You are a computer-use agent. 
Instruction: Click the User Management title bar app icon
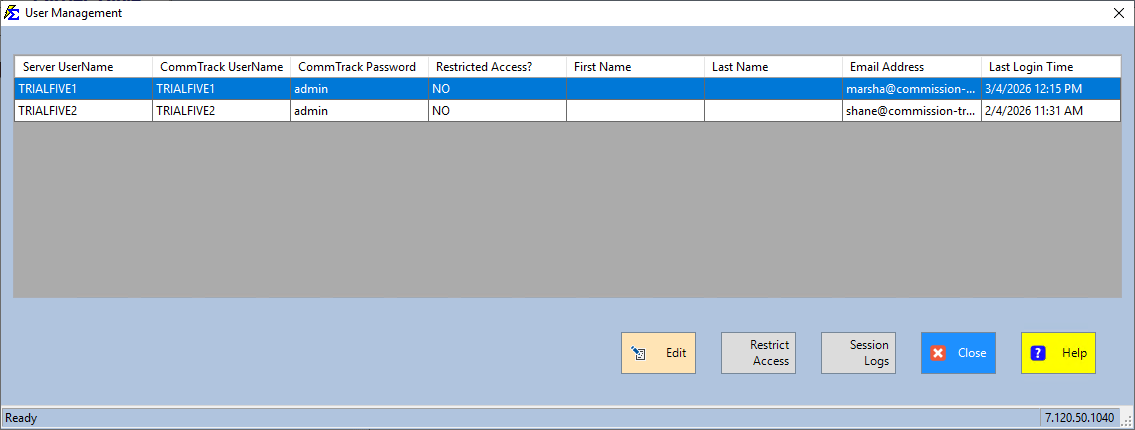pyautogui.click(x=12, y=13)
